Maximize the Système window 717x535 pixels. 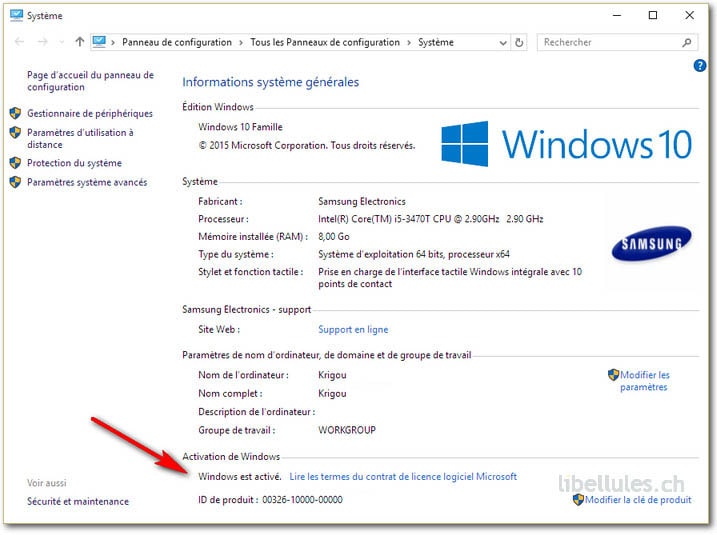point(653,16)
